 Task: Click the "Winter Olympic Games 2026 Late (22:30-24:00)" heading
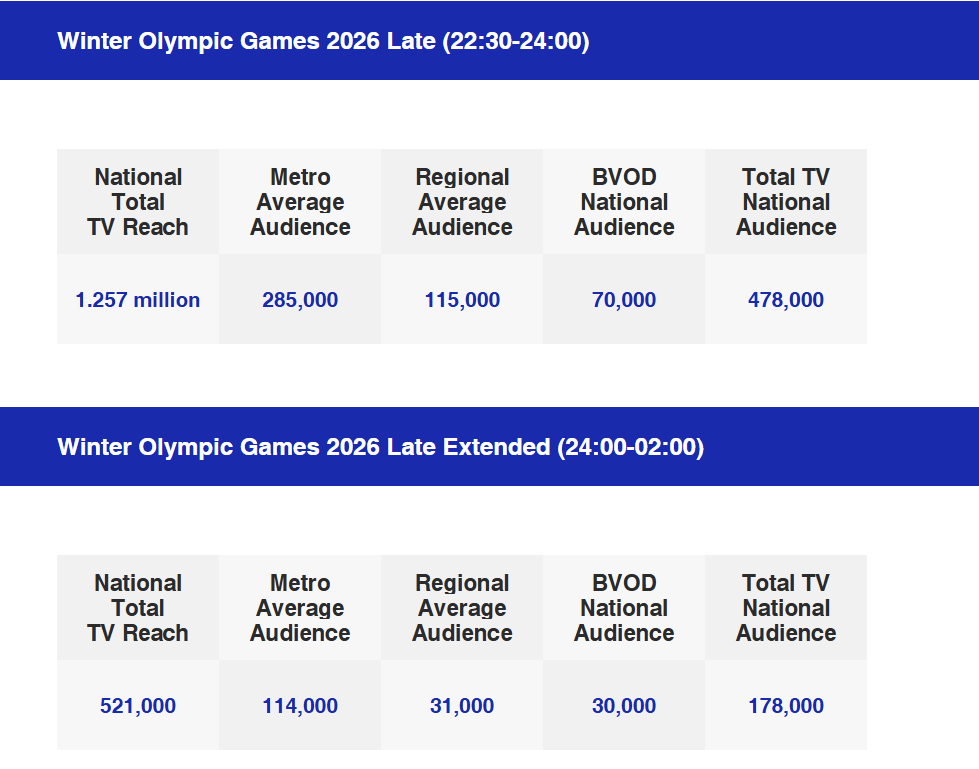coord(323,41)
